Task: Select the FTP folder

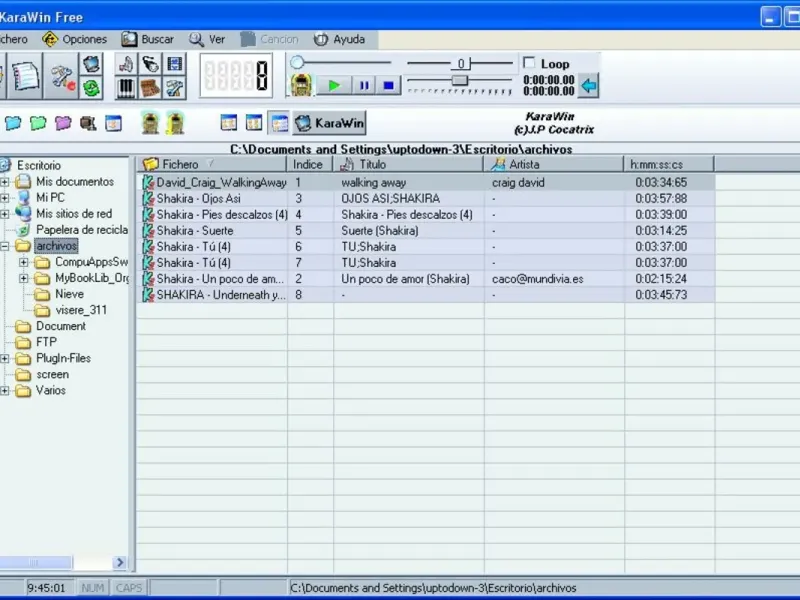Action: [46, 342]
